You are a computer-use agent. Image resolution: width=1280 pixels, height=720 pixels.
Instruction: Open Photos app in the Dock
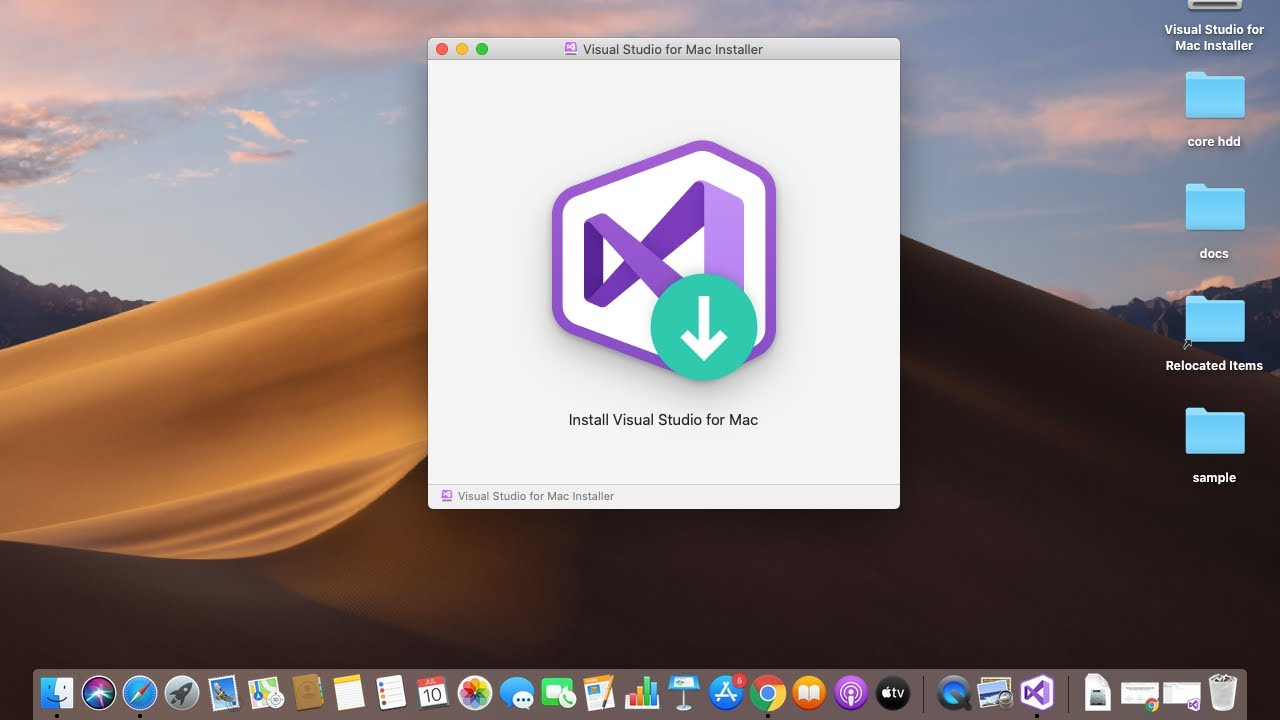[x=474, y=692]
